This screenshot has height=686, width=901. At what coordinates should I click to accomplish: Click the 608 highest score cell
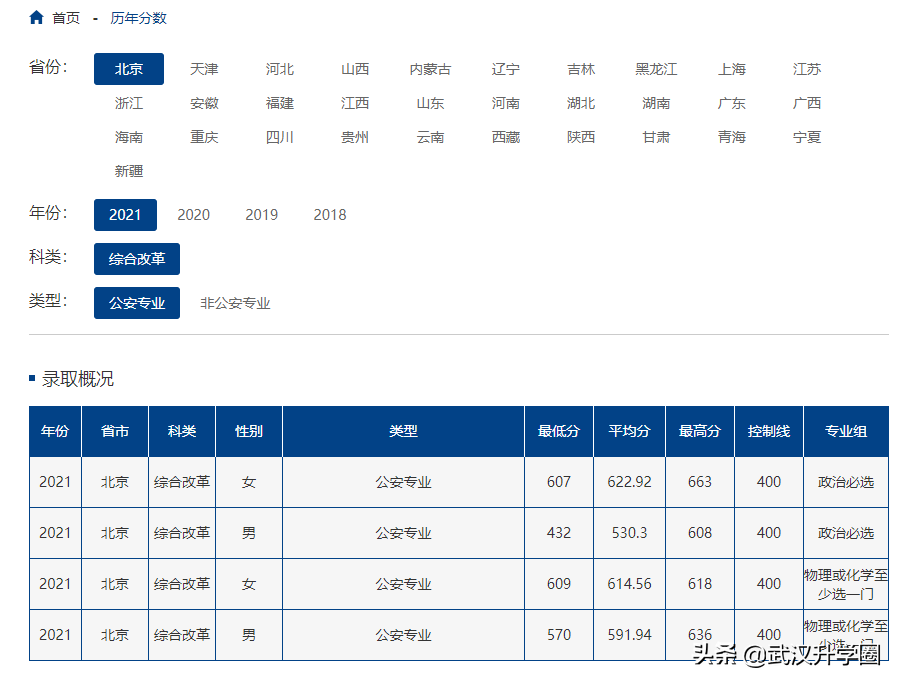[700, 533]
